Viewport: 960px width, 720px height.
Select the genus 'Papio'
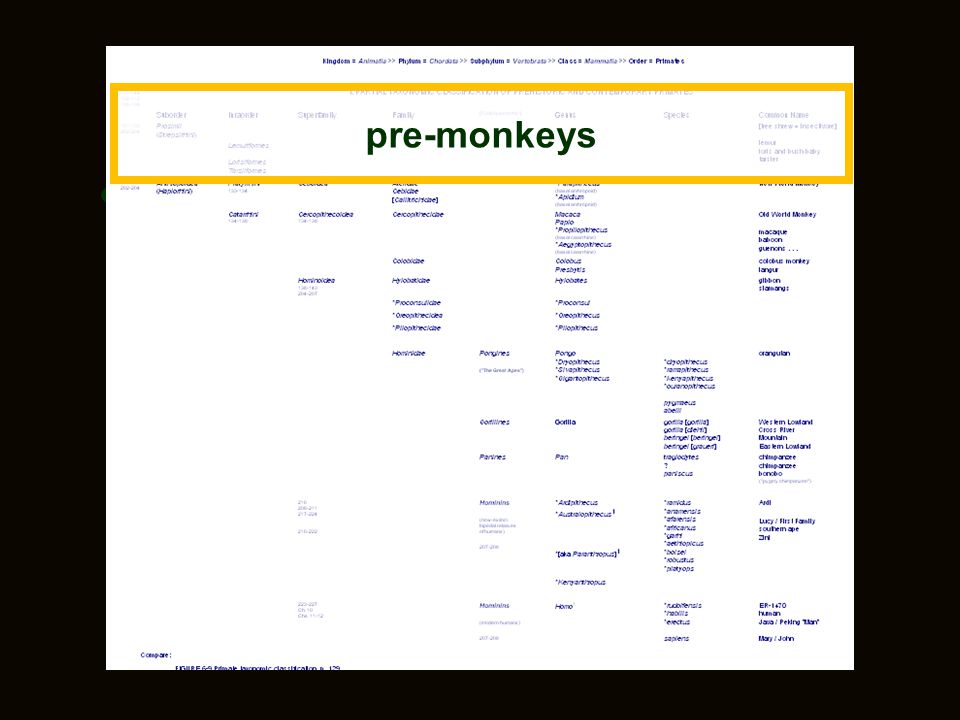(x=564, y=222)
